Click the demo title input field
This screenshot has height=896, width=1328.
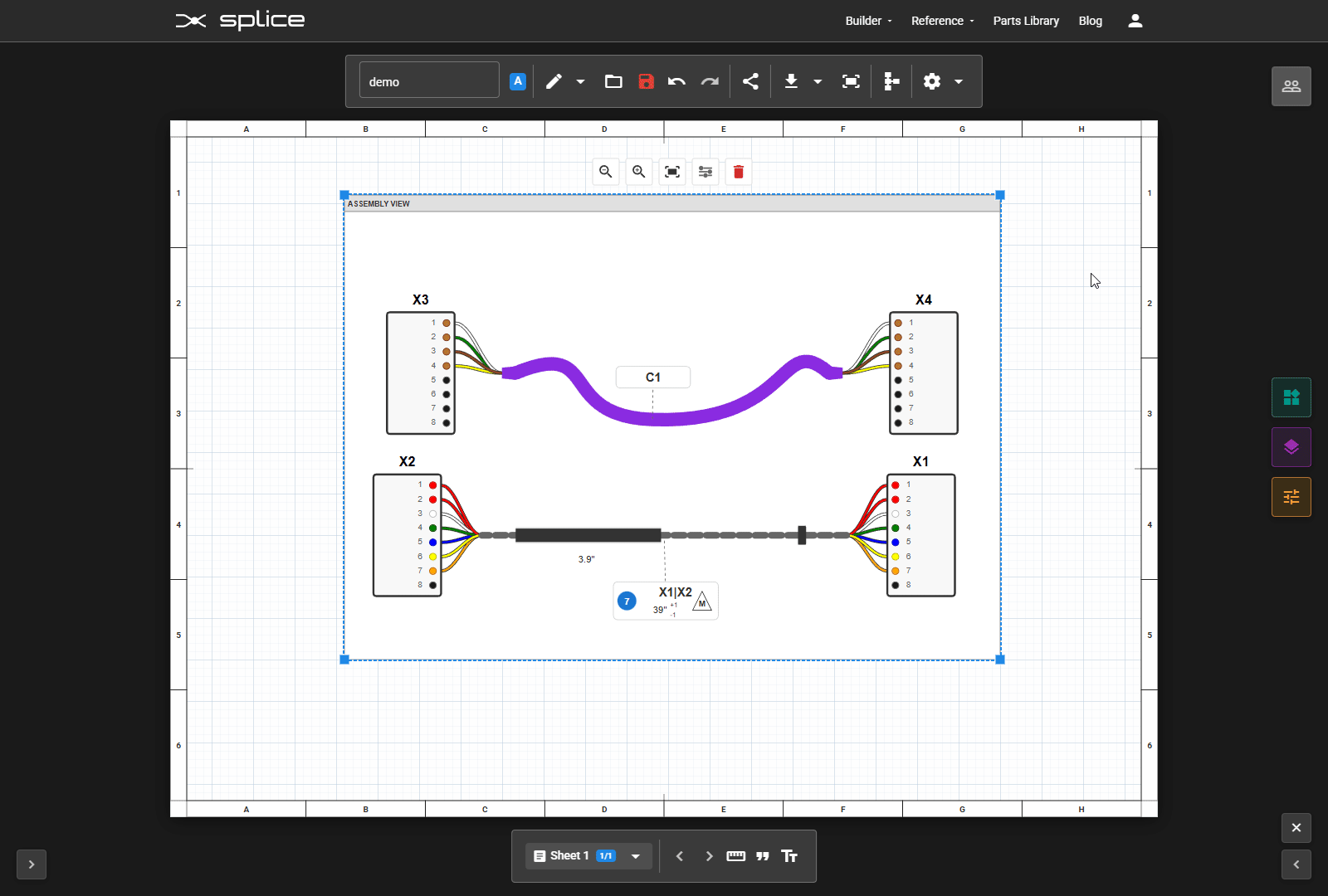pos(427,80)
